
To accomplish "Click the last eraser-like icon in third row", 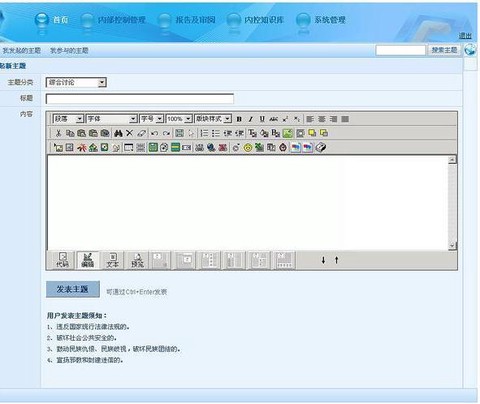I will click(x=320, y=147).
